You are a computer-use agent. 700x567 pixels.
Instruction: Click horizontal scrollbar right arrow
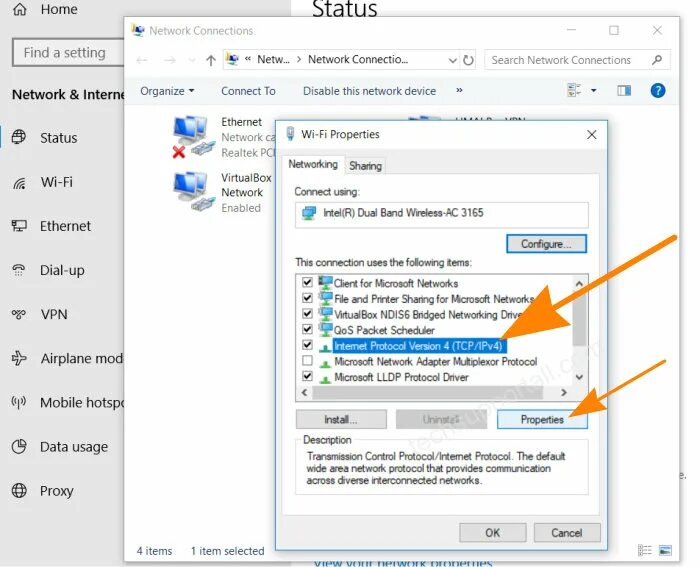[x=564, y=392]
